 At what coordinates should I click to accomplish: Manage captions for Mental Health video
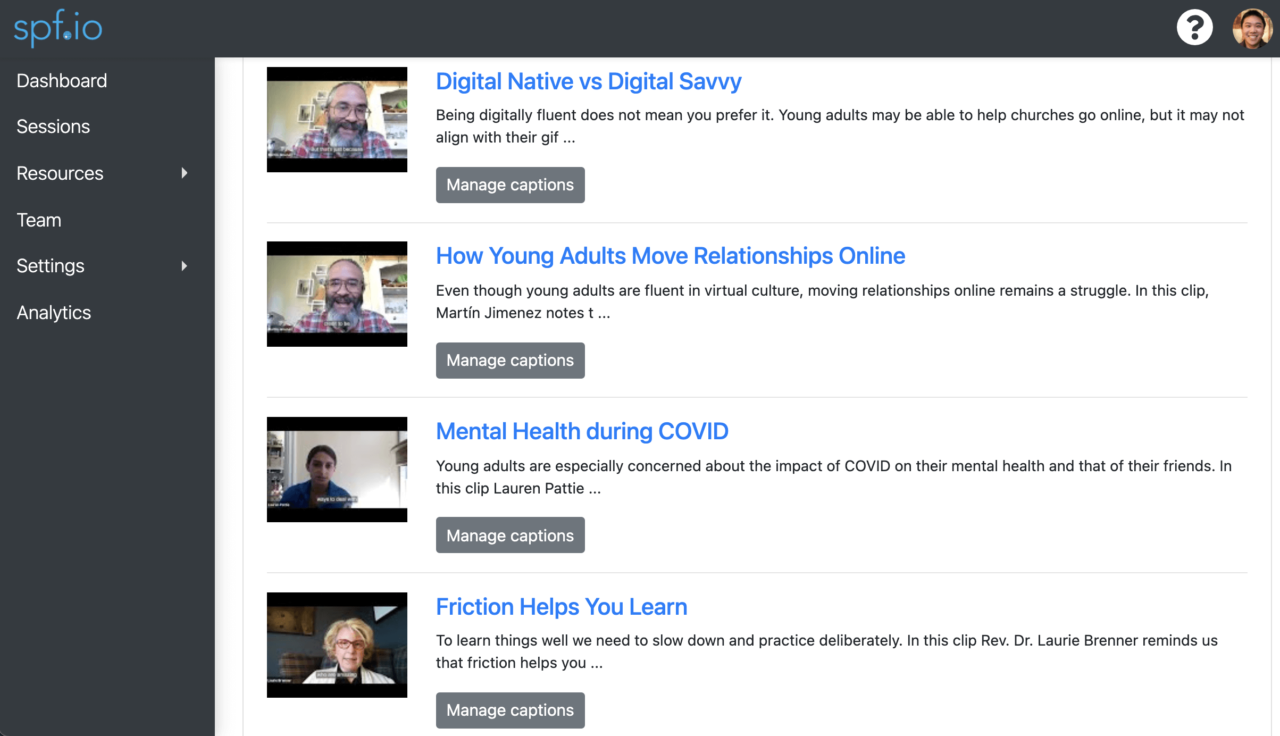coord(510,535)
